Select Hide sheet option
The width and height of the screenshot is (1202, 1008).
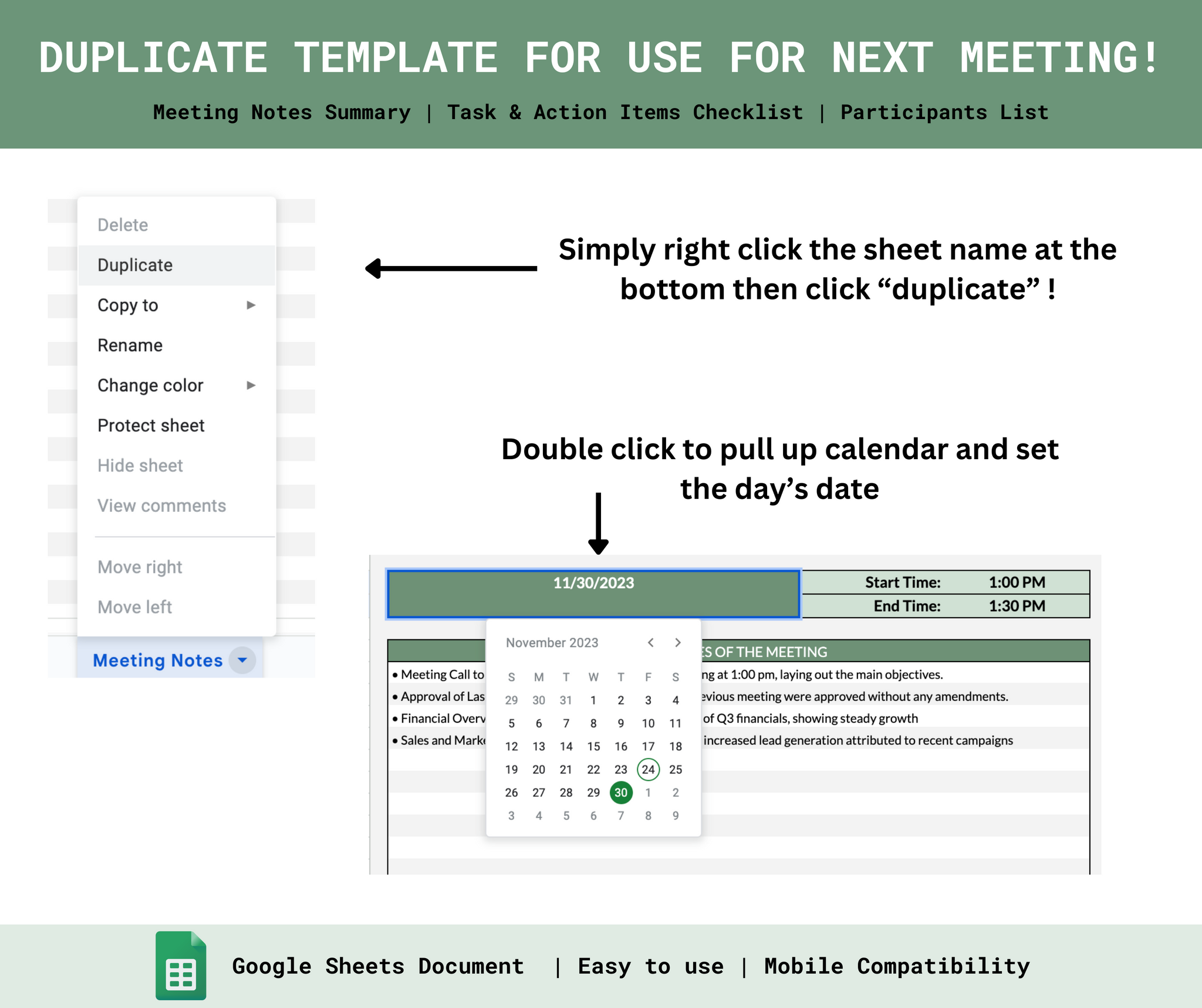(140, 465)
